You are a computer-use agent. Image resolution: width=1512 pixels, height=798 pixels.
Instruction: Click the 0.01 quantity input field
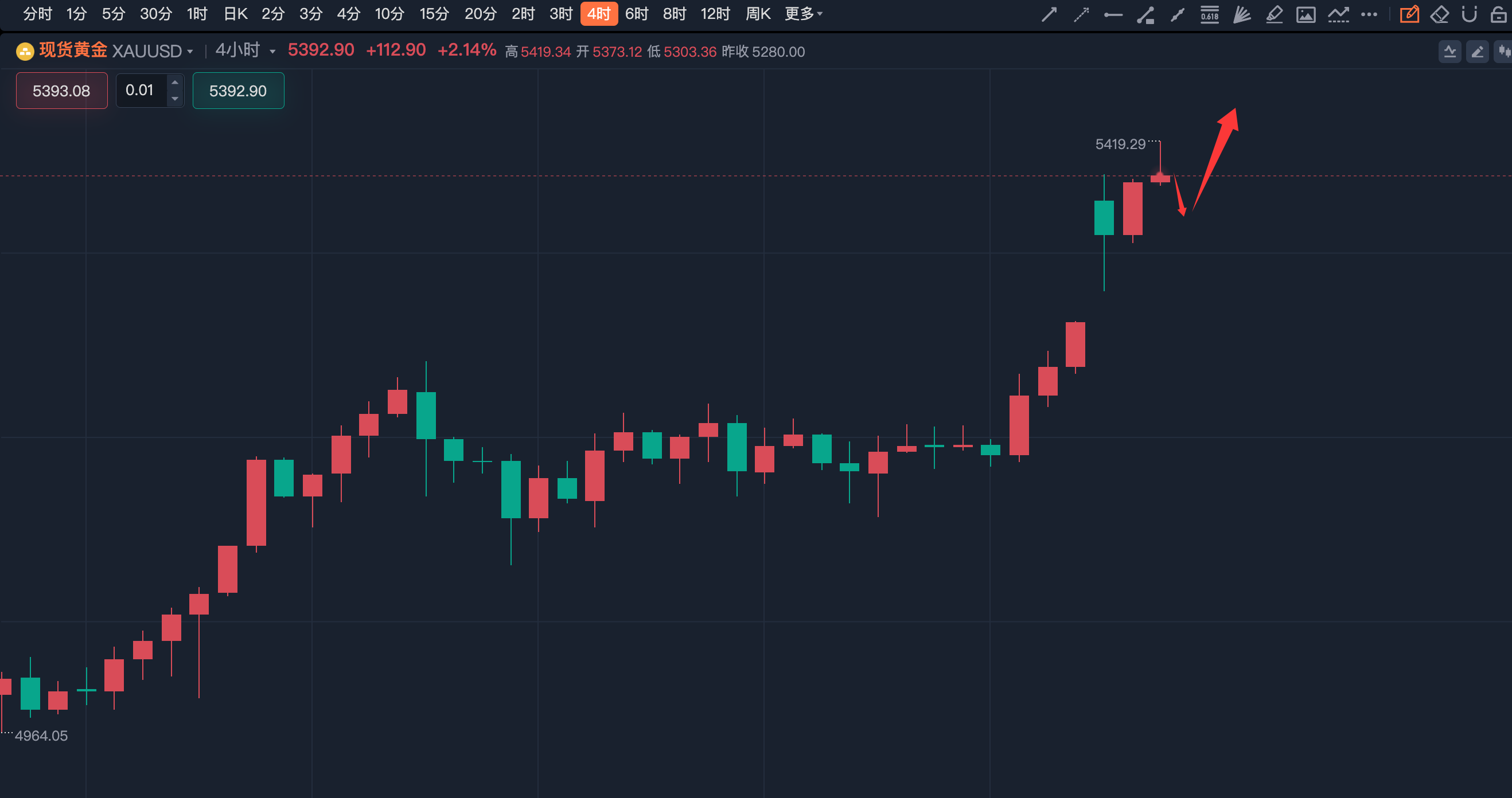pyautogui.click(x=141, y=91)
